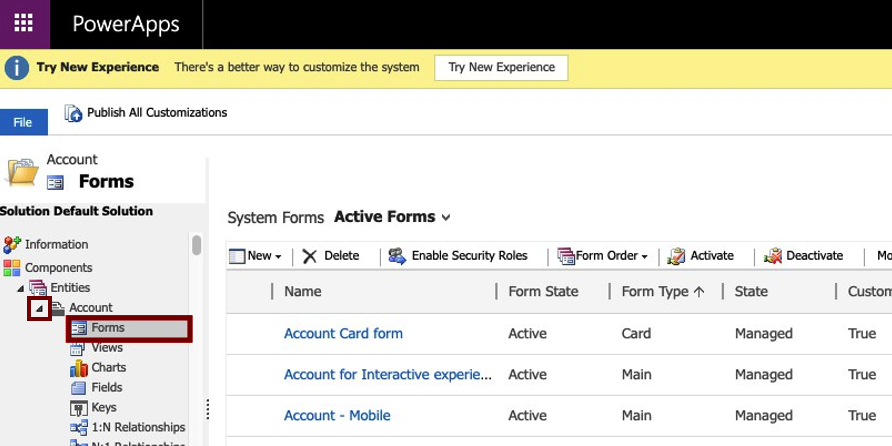This screenshot has width=892, height=446.
Task: Select Charts under Account entity
Action: coord(109,367)
